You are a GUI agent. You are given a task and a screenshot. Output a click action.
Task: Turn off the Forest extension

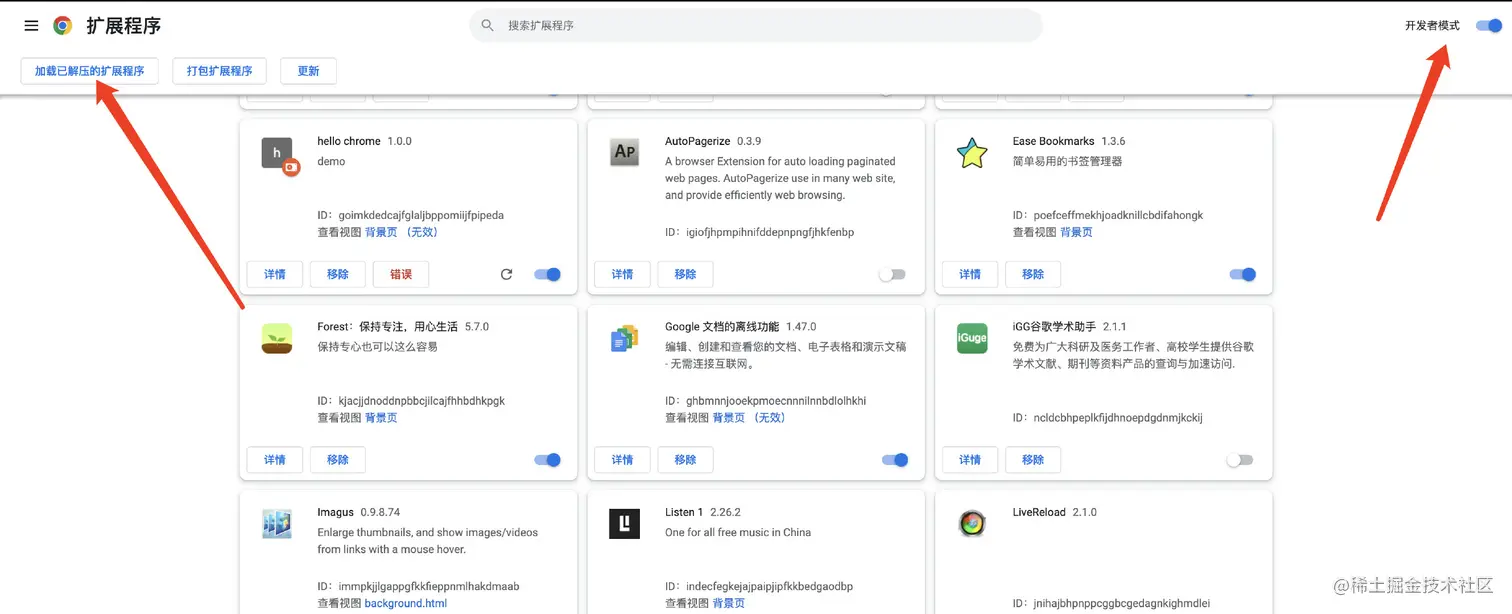pyautogui.click(x=547, y=460)
